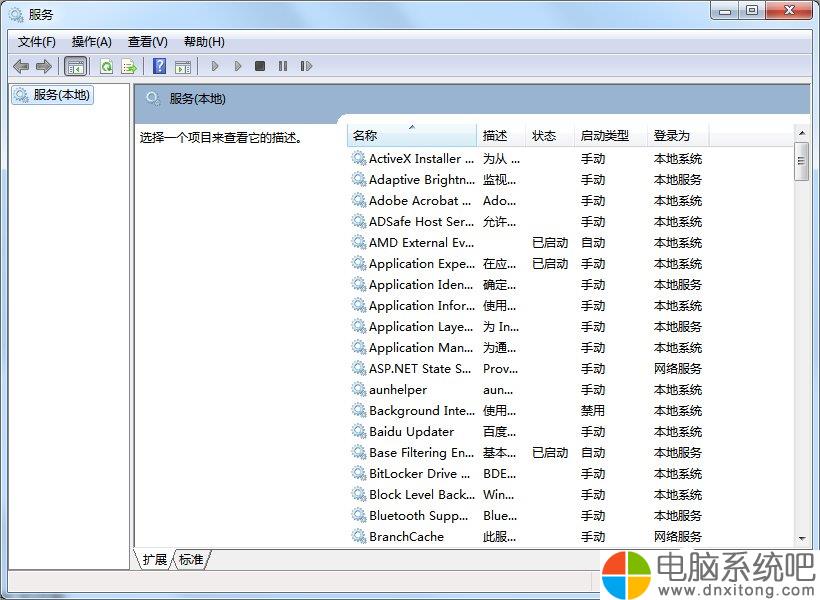Select the BitLocker Drive Encryption service name
820x600 pixels.
pyautogui.click(x=419, y=473)
